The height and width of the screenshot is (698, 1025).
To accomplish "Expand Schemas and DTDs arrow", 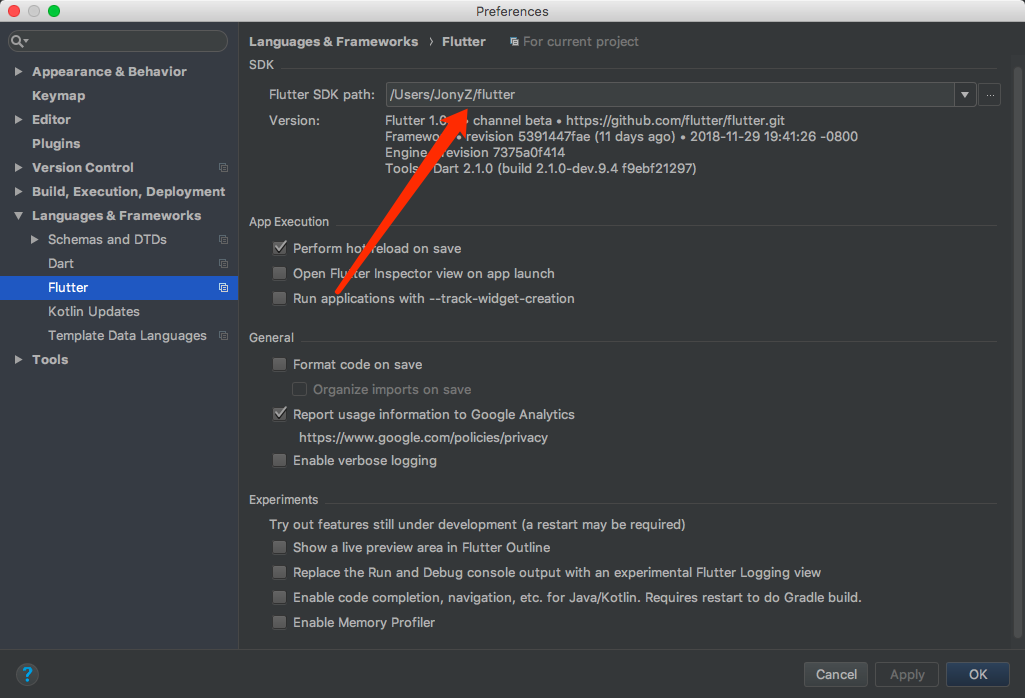I will pyautogui.click(x=35, y=239).
